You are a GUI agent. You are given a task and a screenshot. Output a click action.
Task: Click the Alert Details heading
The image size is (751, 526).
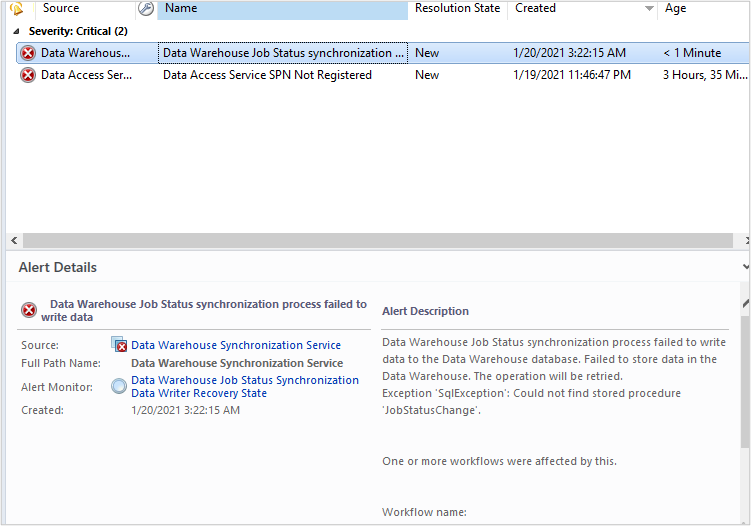57,267
